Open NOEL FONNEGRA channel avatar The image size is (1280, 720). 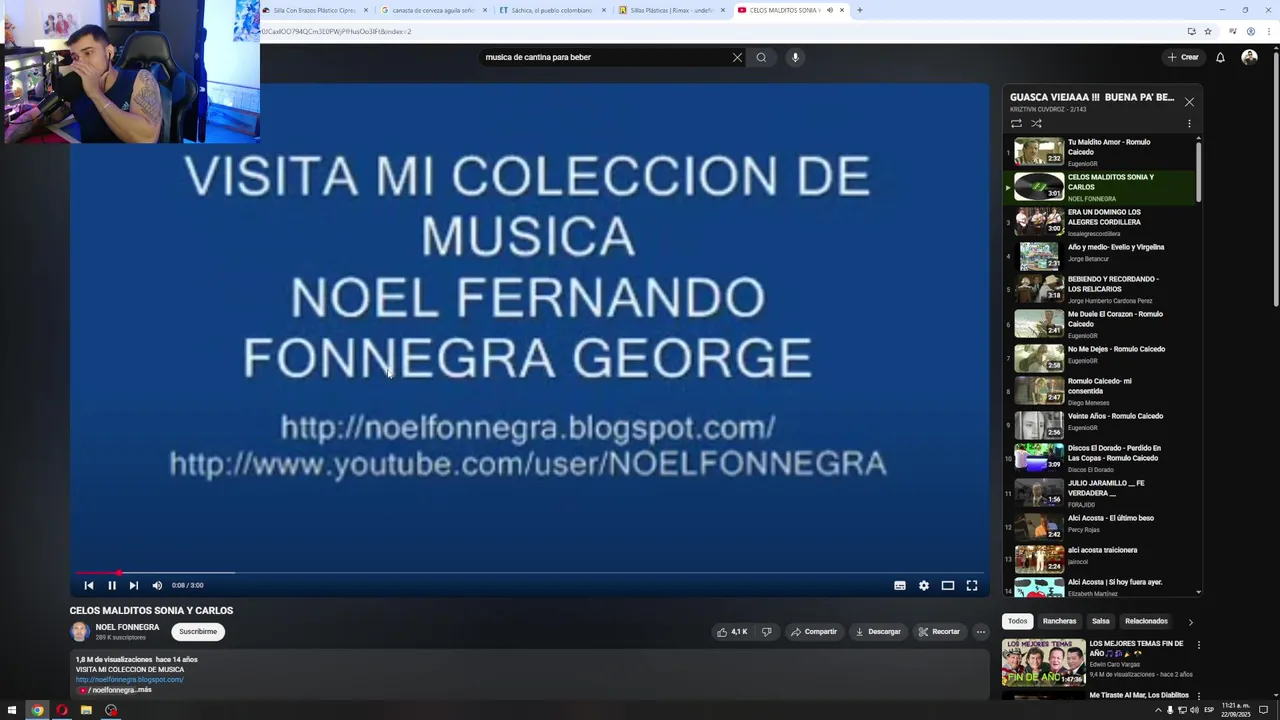[x=80, y=631]
